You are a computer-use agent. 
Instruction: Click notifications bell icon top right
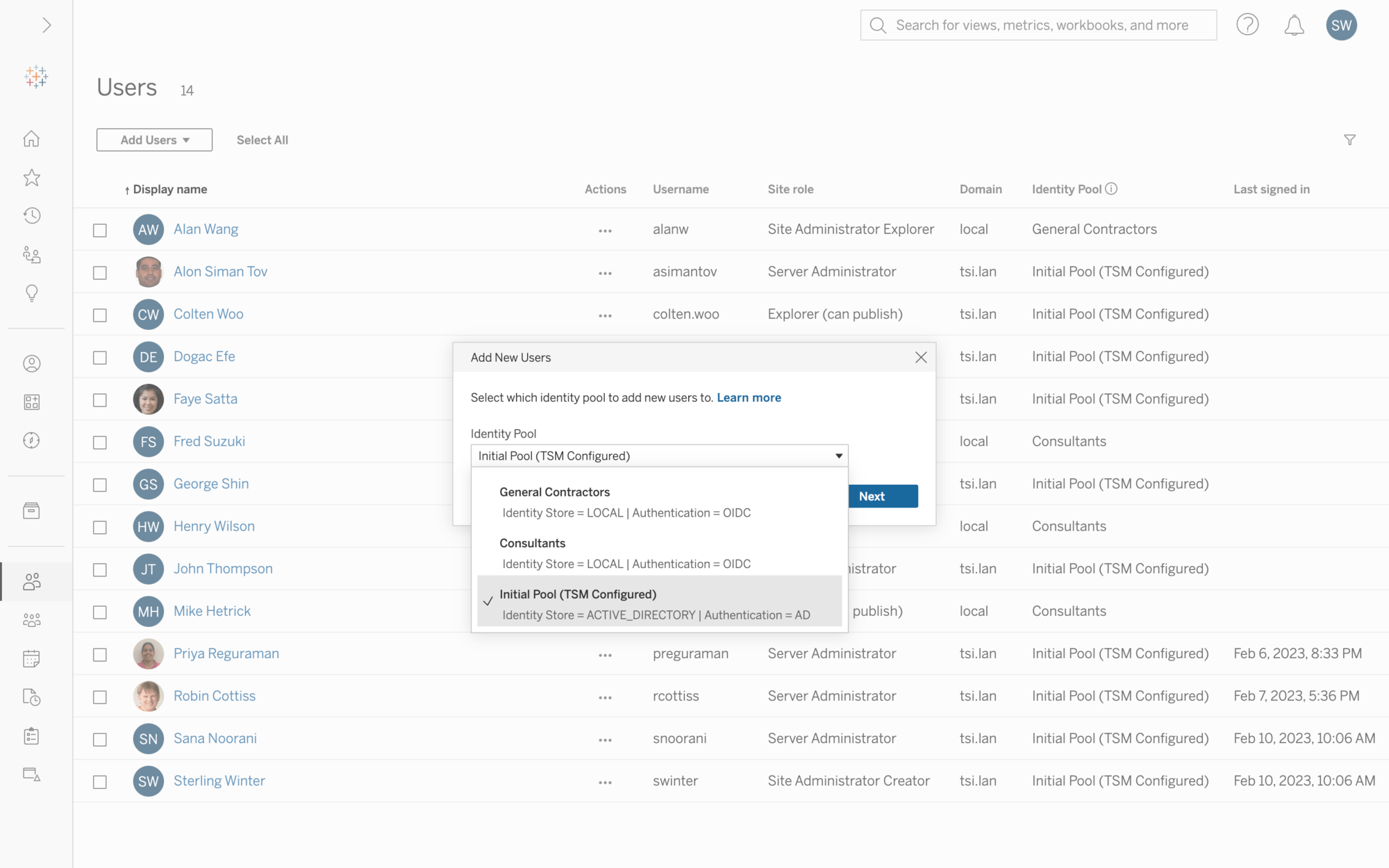(x=1294, y=25)
